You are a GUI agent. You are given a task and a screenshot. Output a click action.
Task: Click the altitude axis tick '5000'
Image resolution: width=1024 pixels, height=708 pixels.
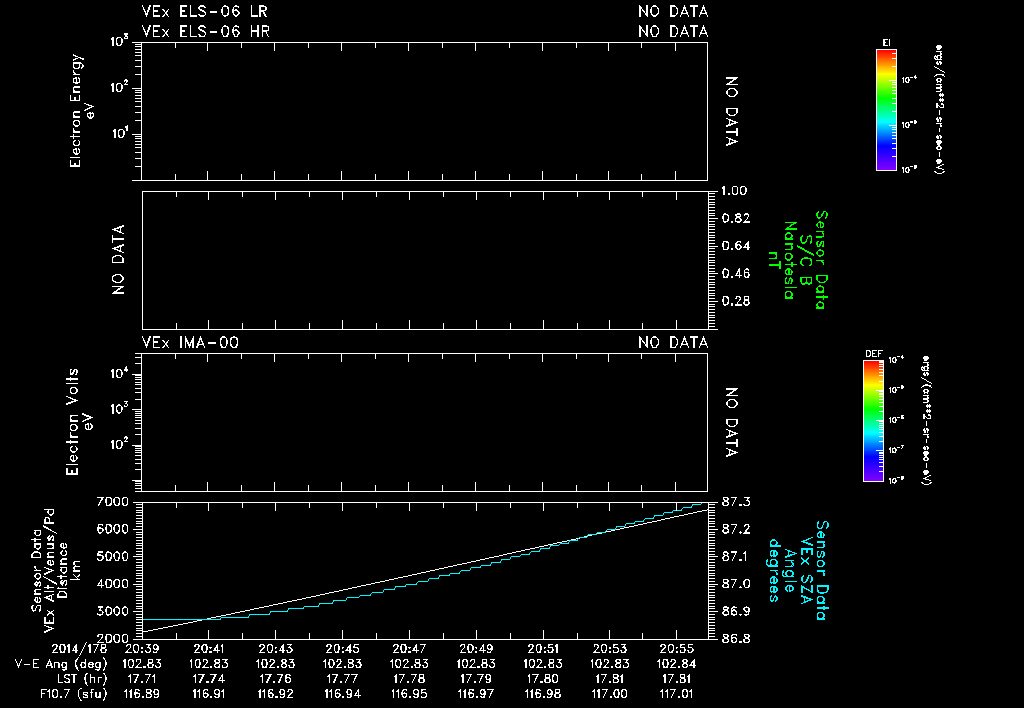pyautogui.click(x=112, y=557)
